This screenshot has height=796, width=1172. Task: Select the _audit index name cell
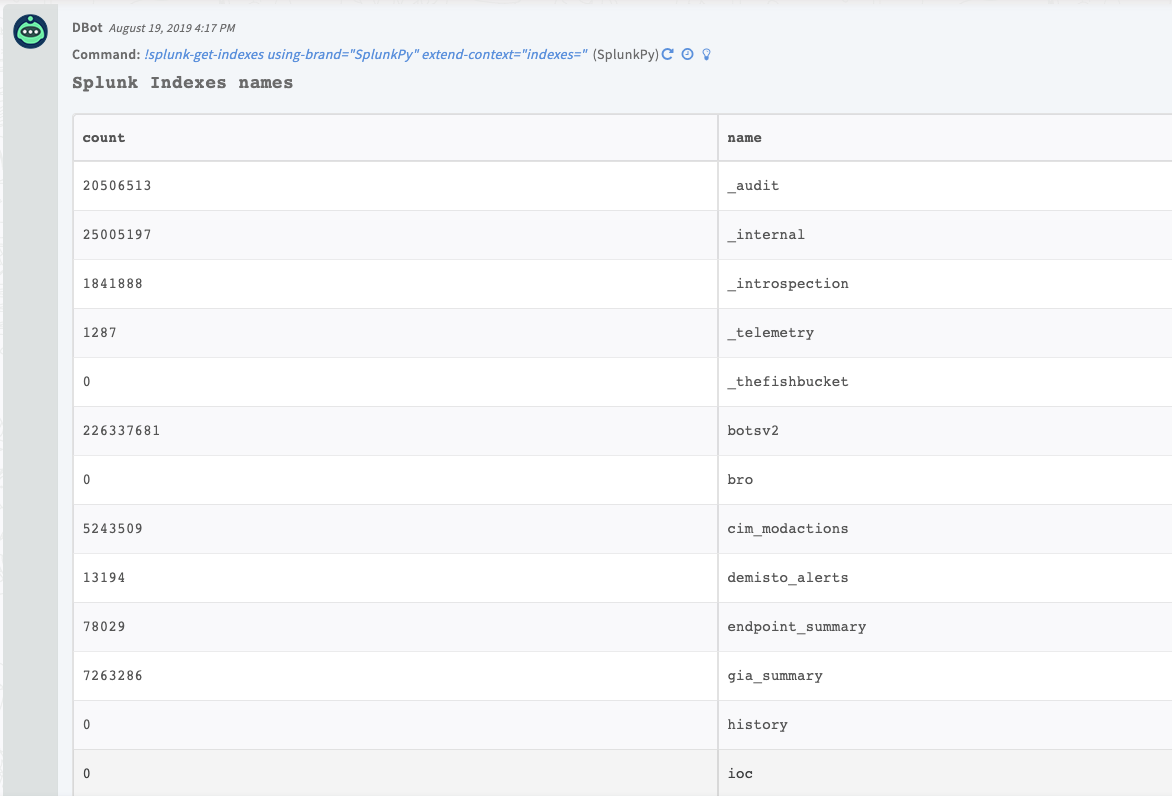[753, 186]
